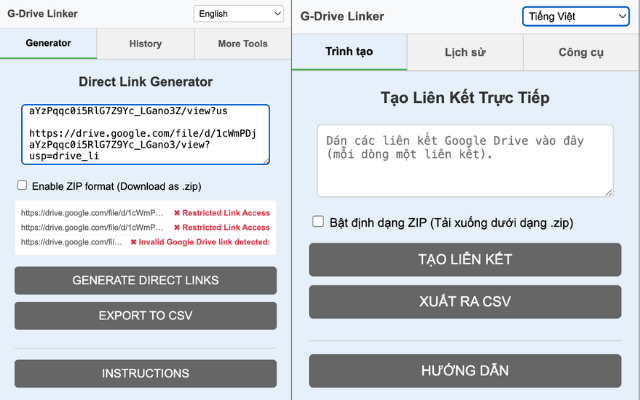Screen dimensions: 640x400
Task: Click TẠO LIÊN KẾT button
Action: 465,260
